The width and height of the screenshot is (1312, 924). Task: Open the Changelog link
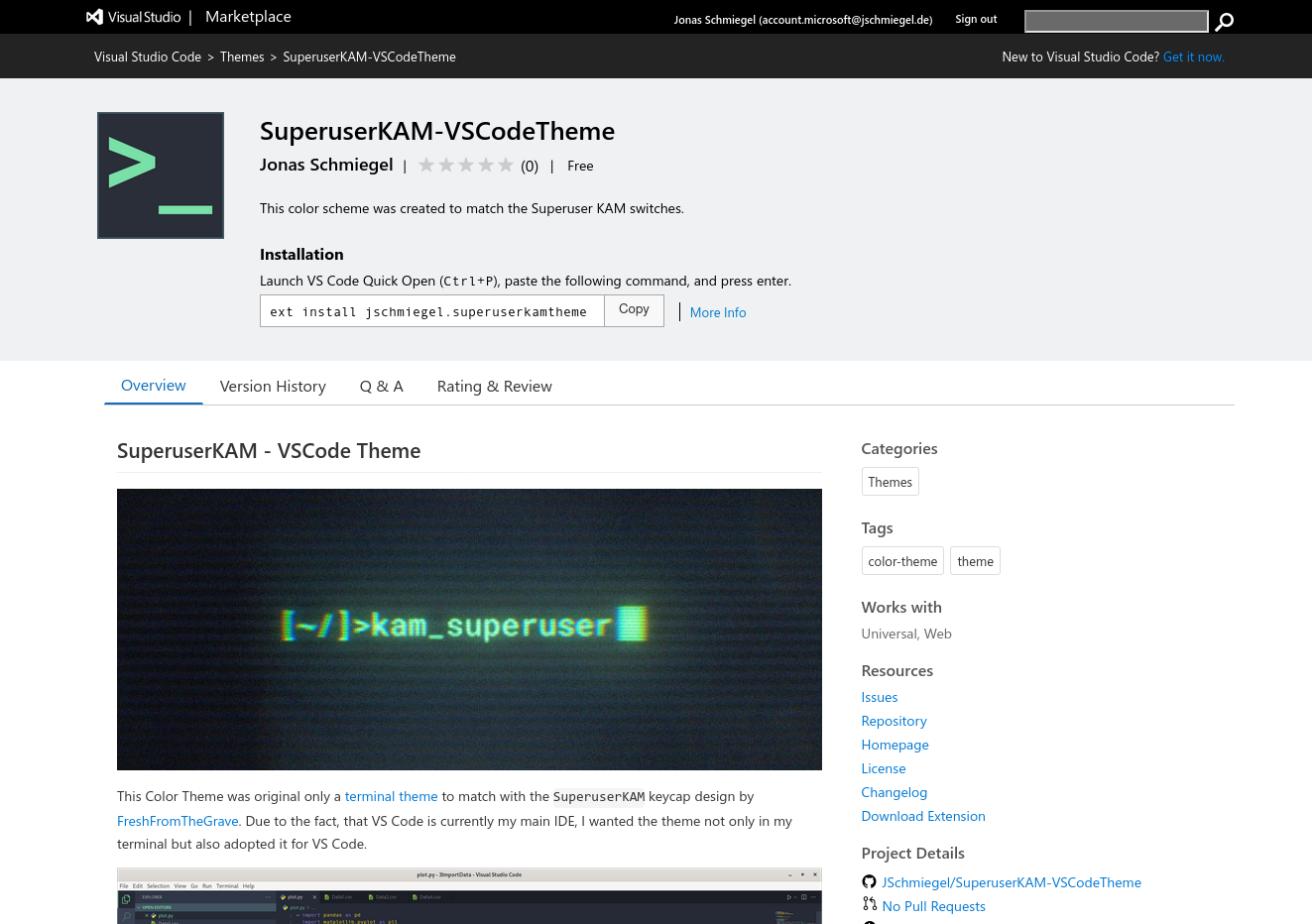click(895, 792)
